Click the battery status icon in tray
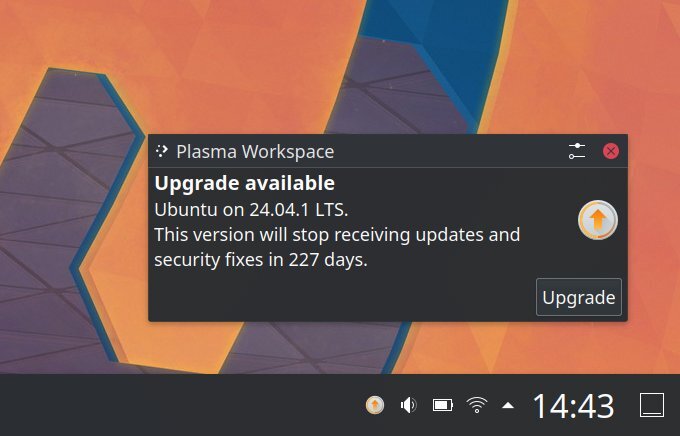Viewport: 680px width, 436px height. (443, 405)
